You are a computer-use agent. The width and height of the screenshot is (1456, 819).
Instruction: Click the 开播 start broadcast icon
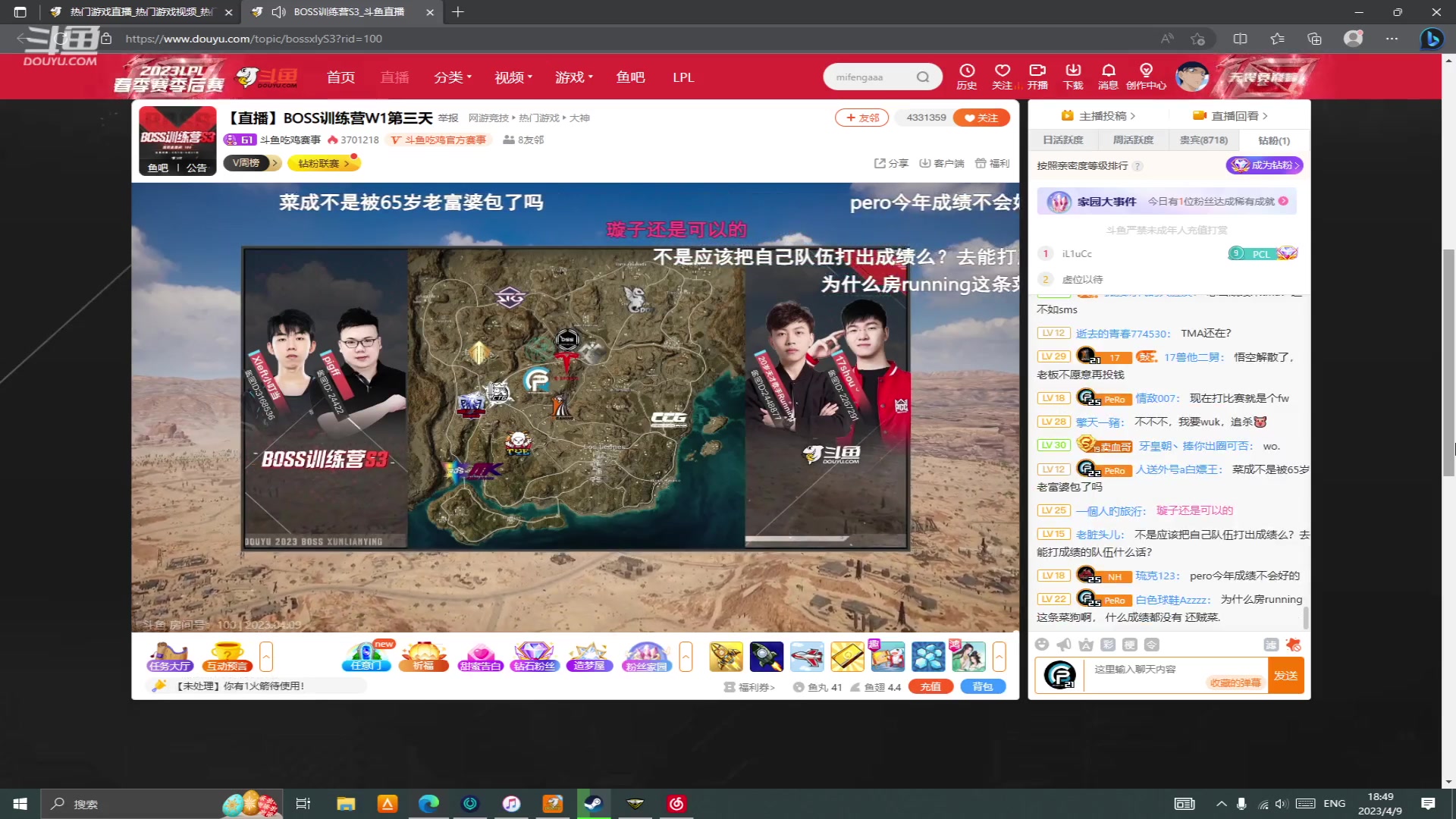point(1037,77)
